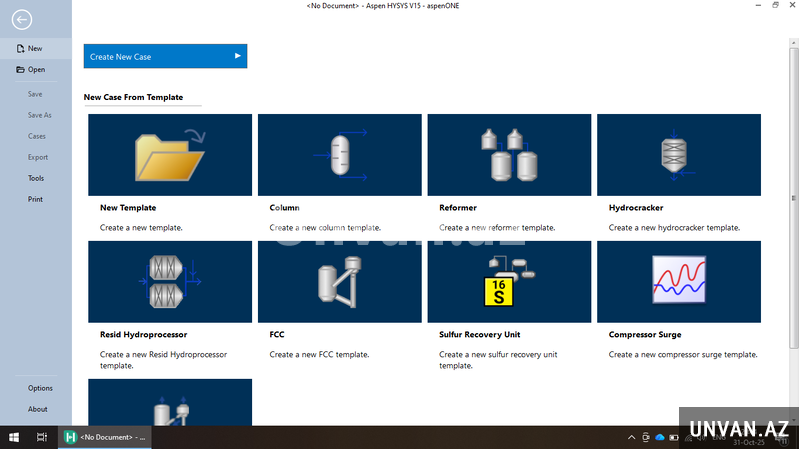Screen dimensions: 799x449
Task: Click the Windows Start button
Action: pyautogui.click(x=14, y=437)
